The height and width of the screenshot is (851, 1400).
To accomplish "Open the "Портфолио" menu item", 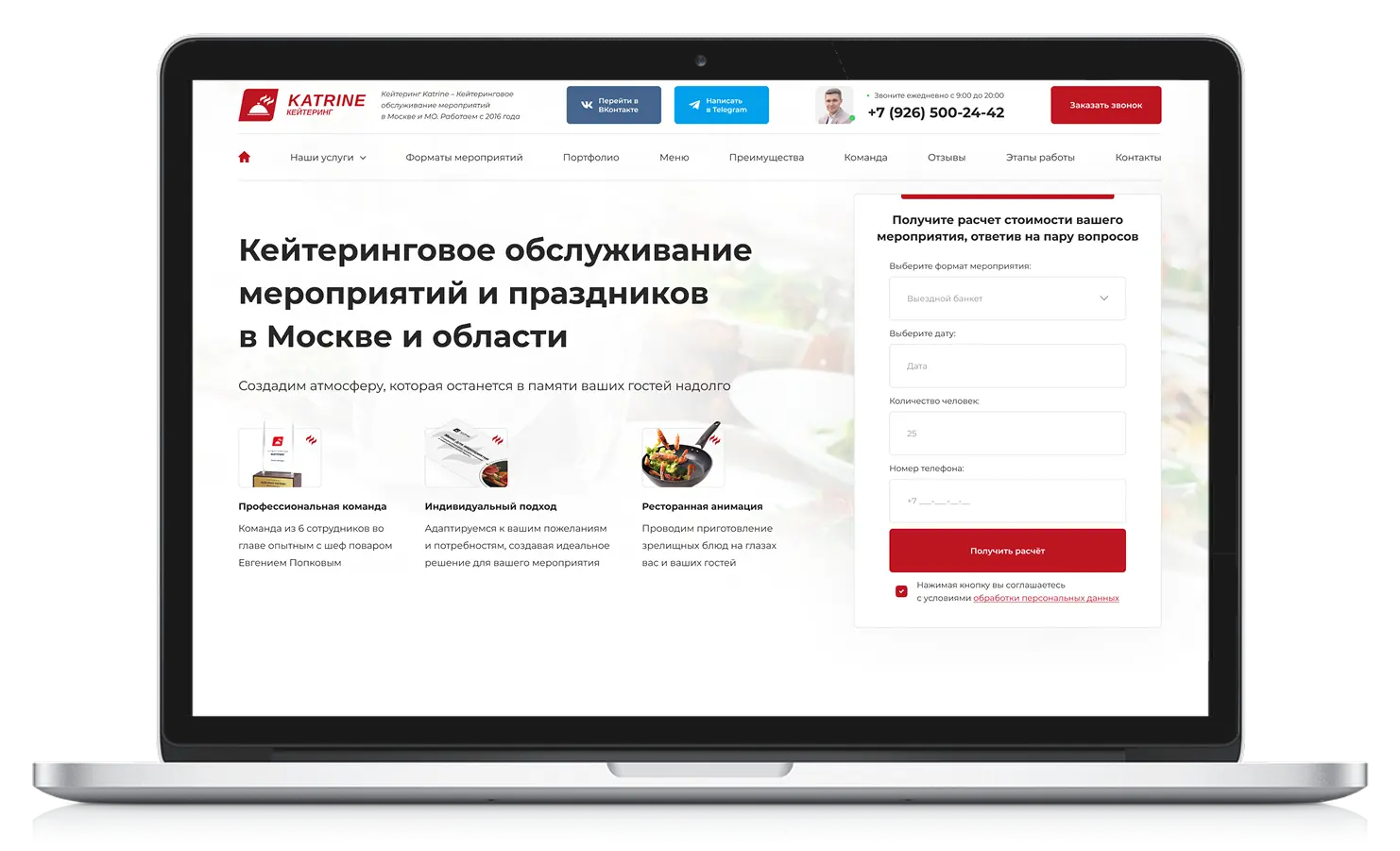I will (x=590, y=158).
